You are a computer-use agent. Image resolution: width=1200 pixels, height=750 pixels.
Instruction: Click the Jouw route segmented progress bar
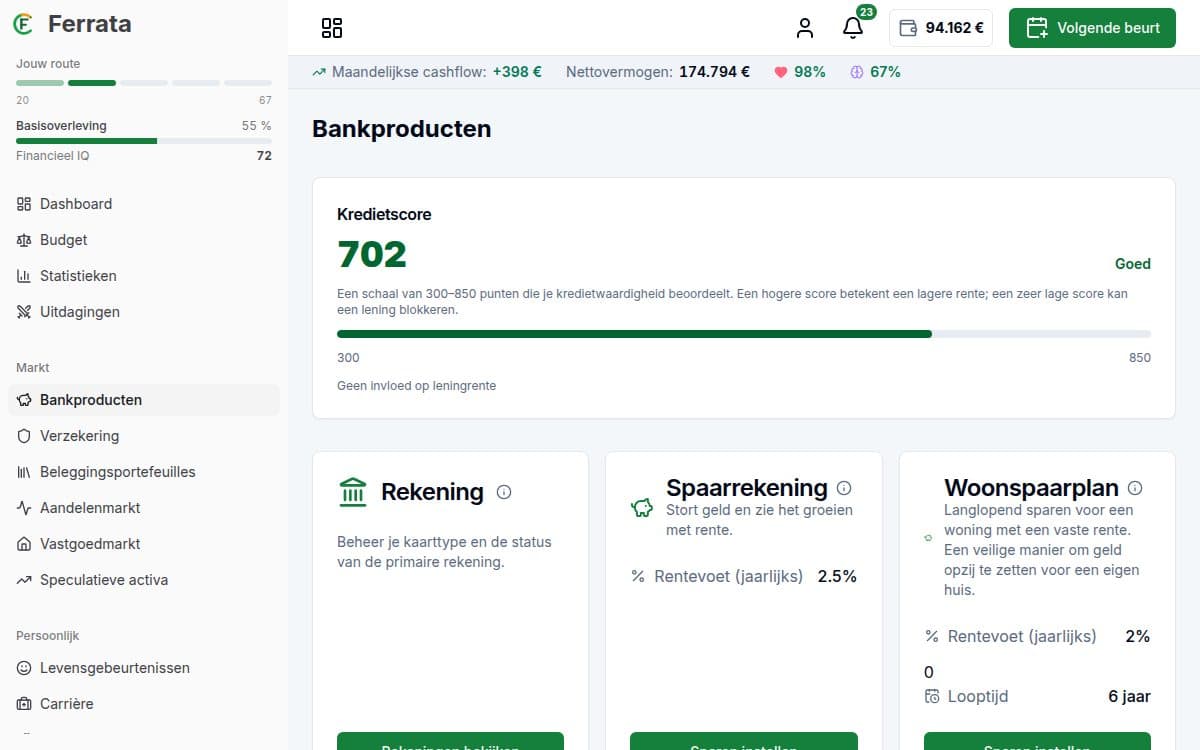tap(144, 83)
